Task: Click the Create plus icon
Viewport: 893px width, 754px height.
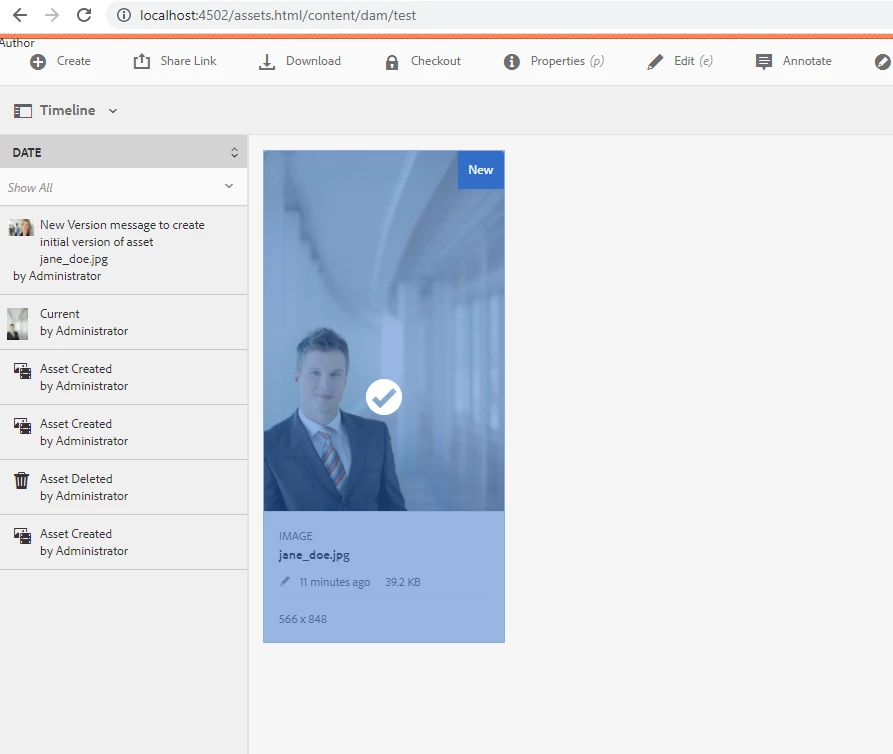Action: (x=38, y=62)
